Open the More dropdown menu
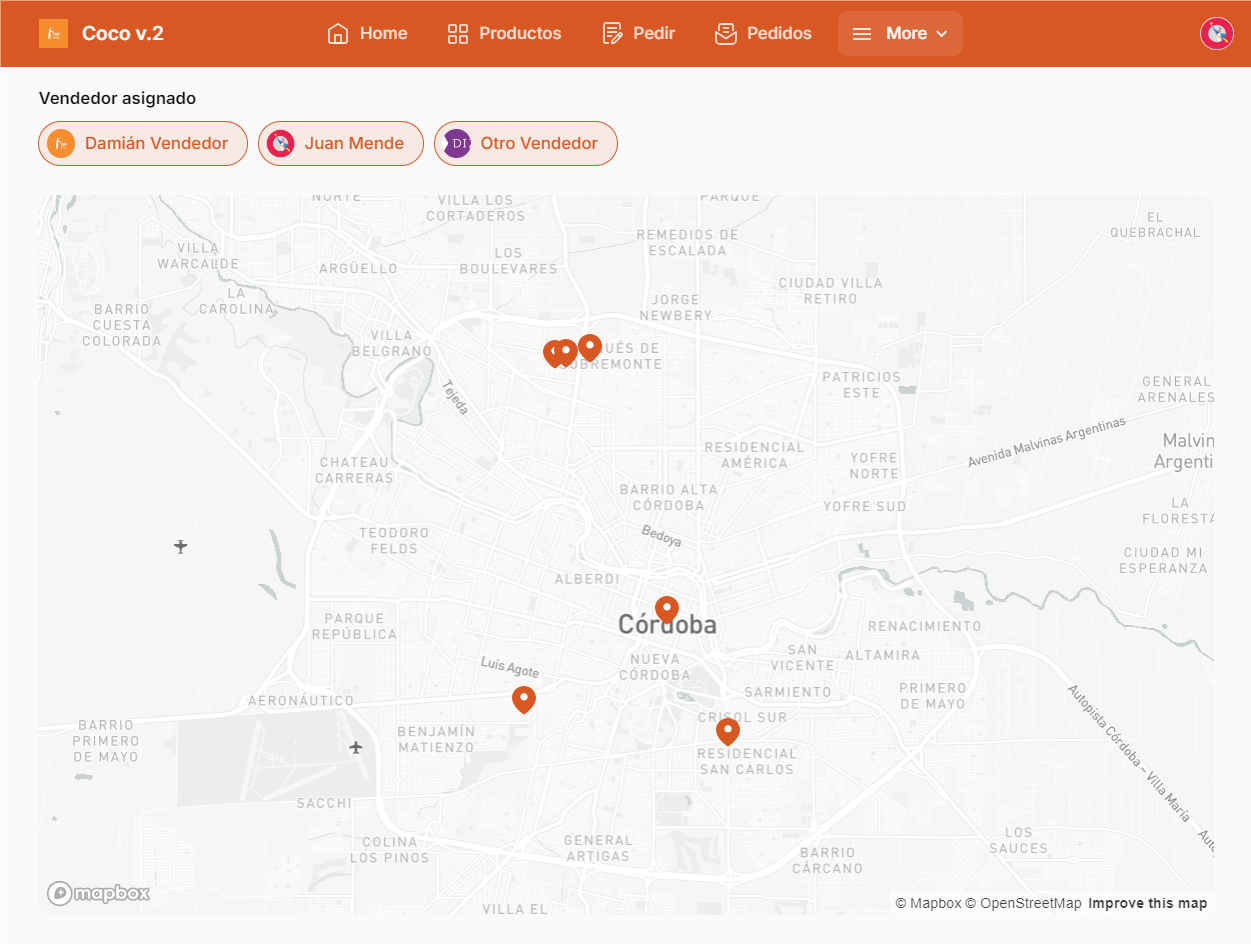The width and height of the screenshot is (1251, 944). click(x=900, y=33)
